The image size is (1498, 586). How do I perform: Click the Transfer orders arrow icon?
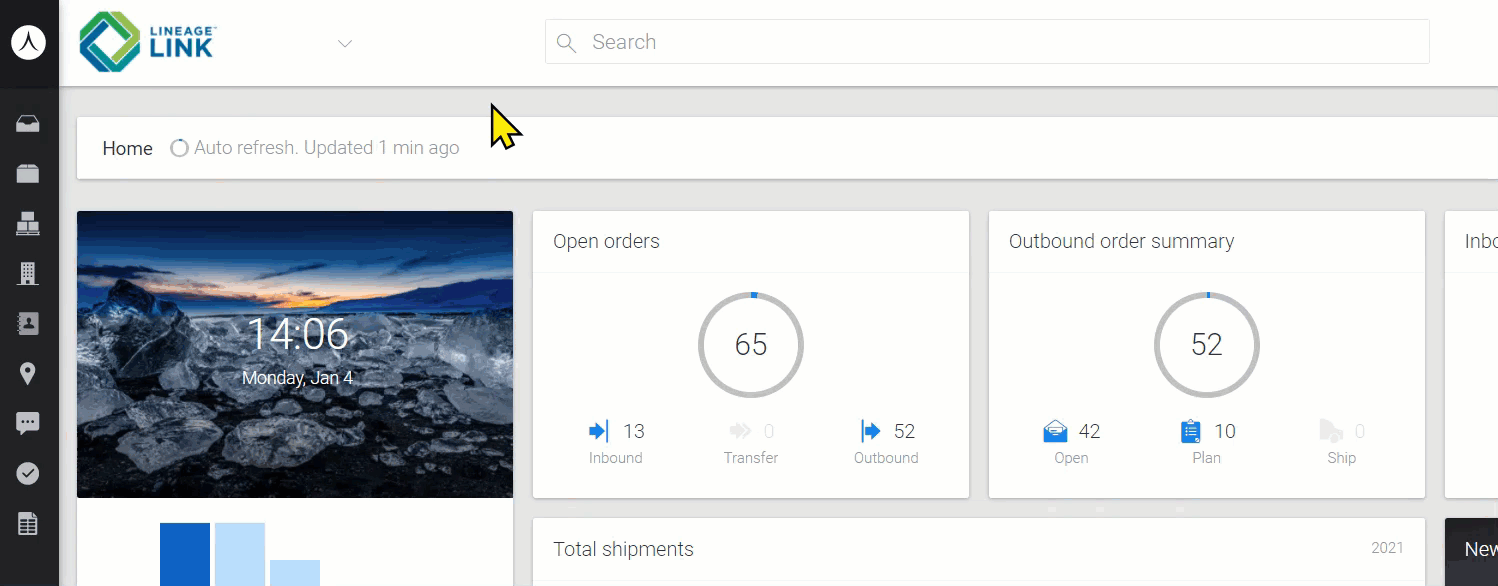coord(740,431)
